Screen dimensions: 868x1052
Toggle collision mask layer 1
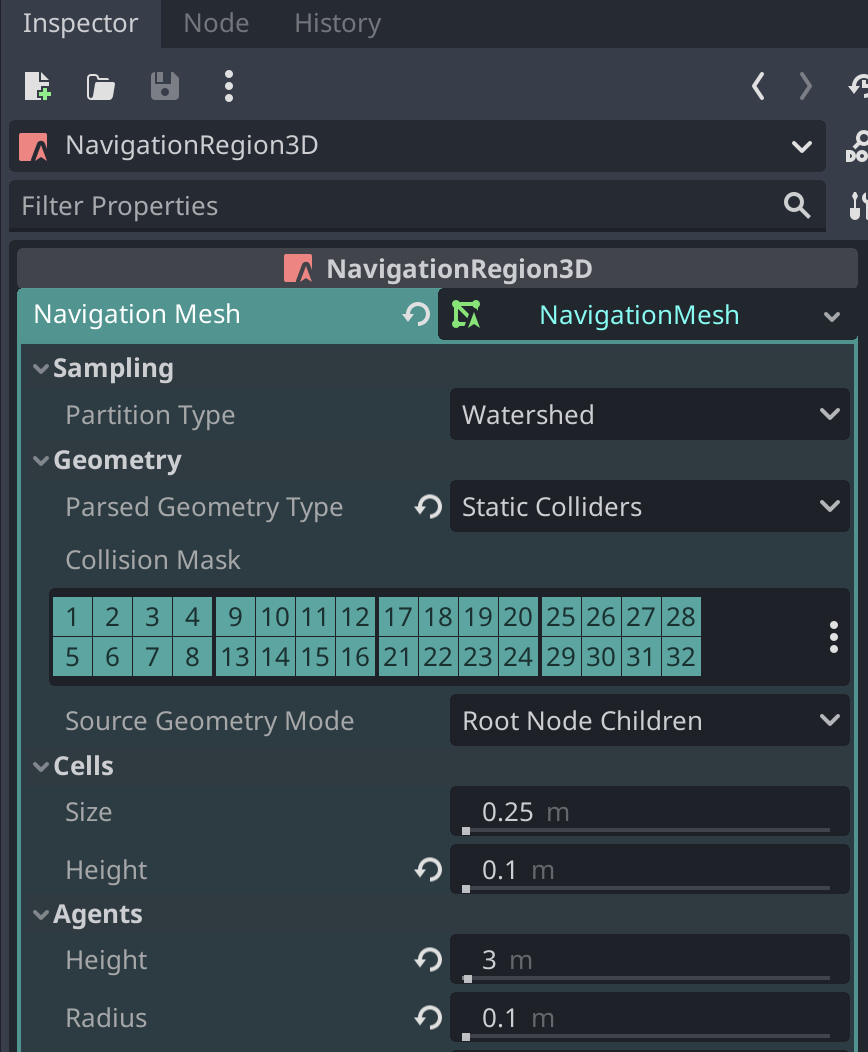tap(72, 617)
